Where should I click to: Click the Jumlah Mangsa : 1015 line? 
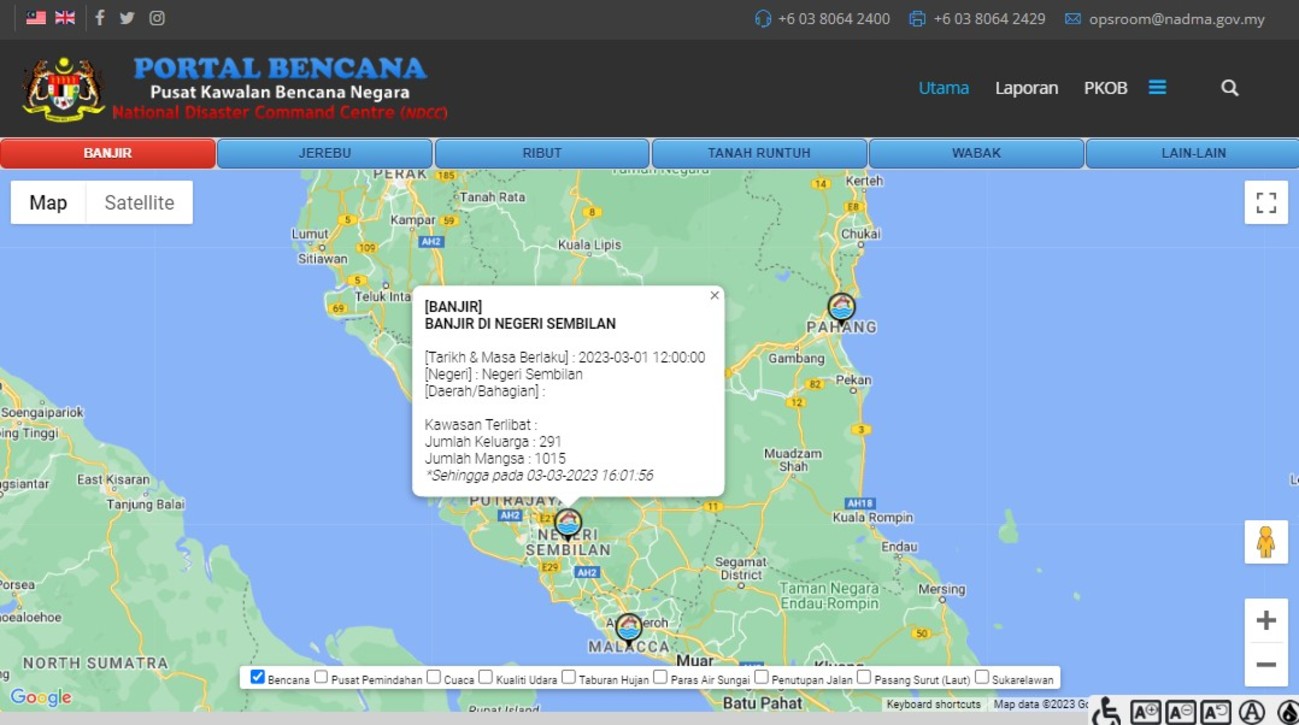pos(495,458)
